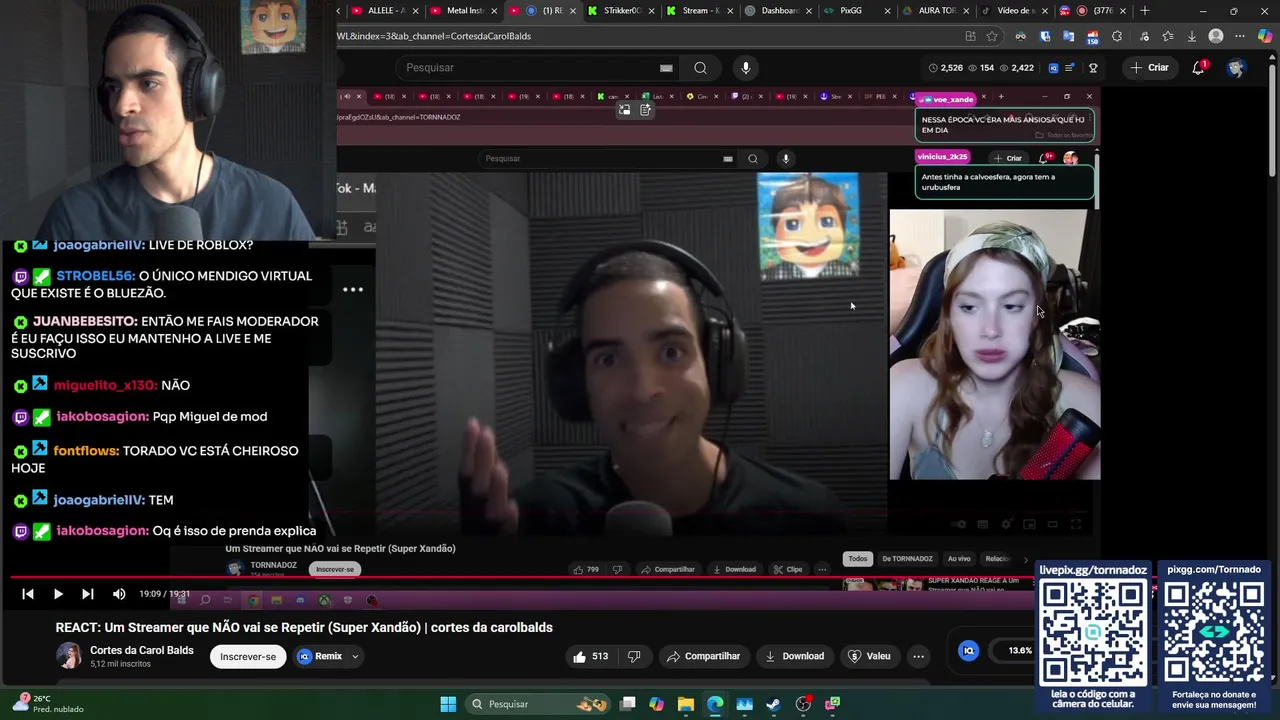
Task: Select the Todos chip in the inner video
Action: pos(858,559)
